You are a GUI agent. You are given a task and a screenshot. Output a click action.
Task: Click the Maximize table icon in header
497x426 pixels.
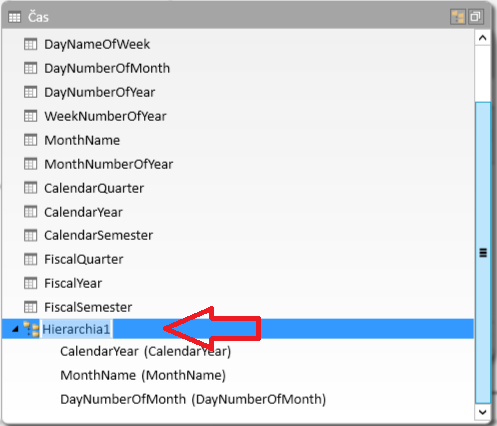[476, 17]
